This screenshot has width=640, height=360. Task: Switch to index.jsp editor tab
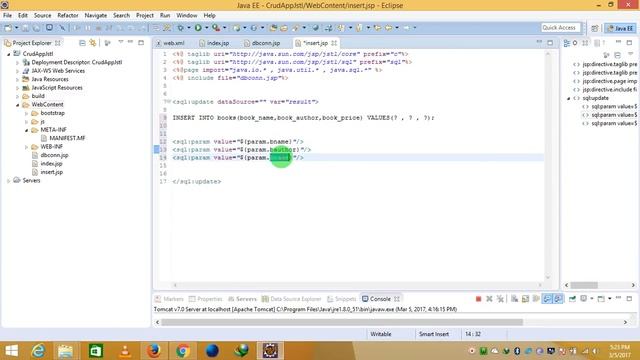pos(214,43)
